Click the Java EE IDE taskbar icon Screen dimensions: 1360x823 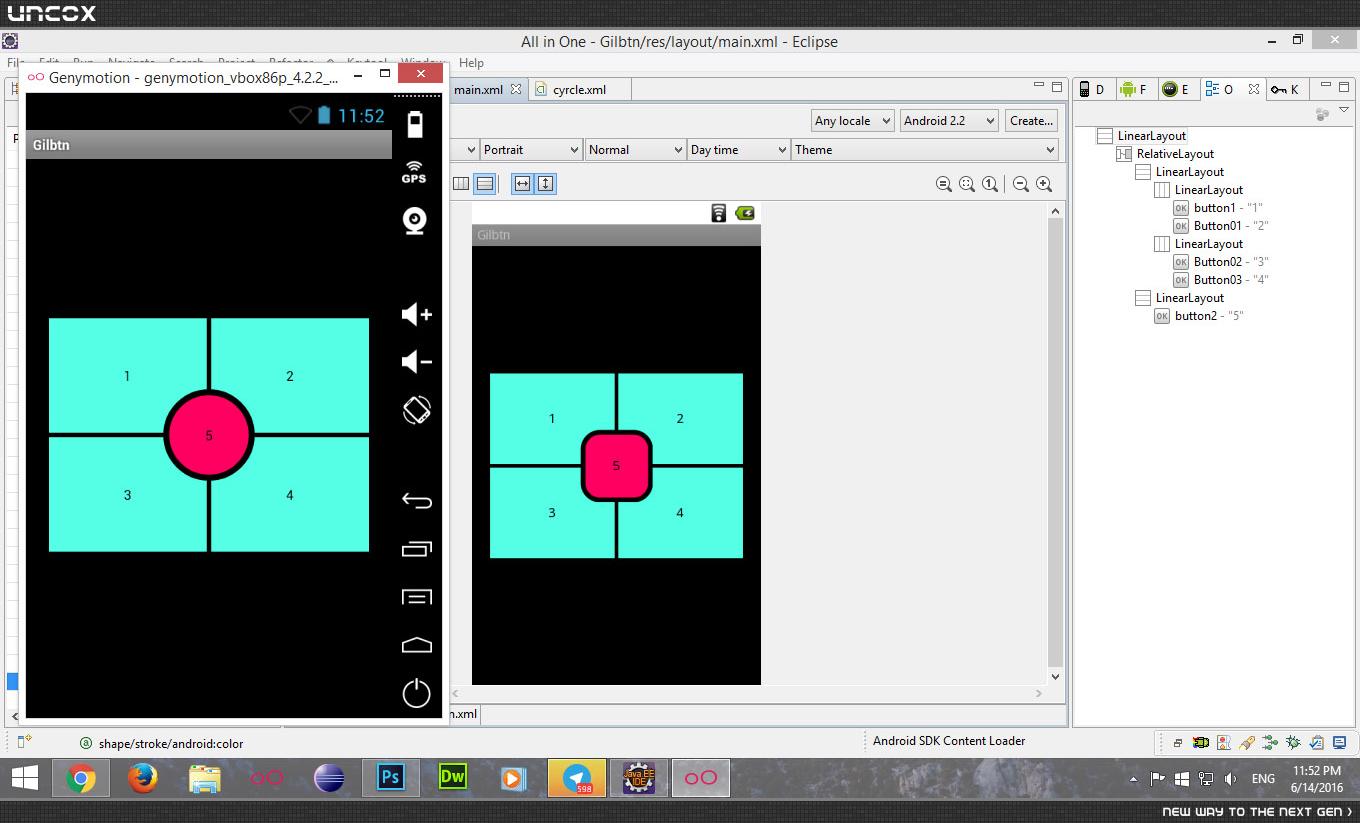pos(639,778)
